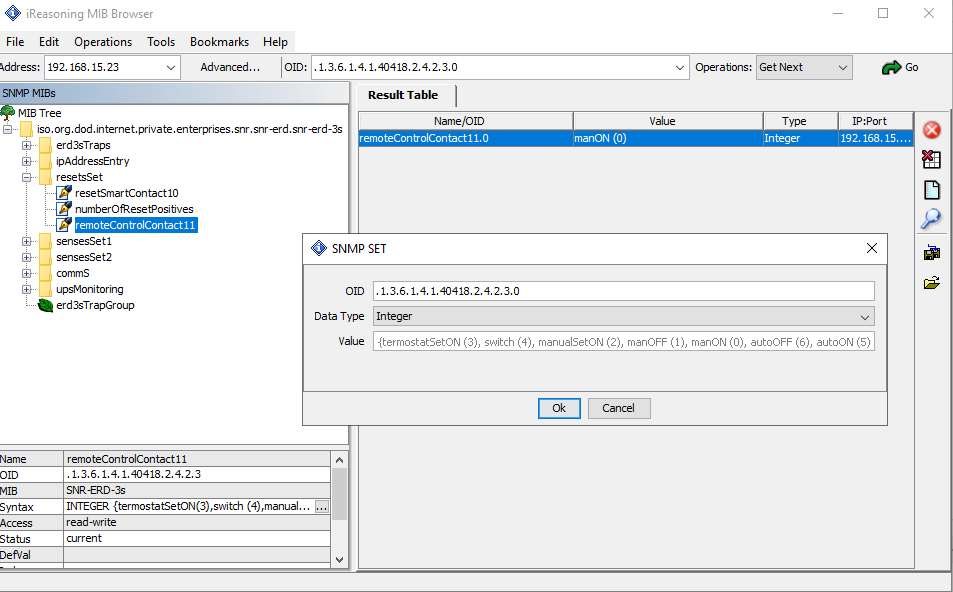
Task: Click the manON (0) value cell
Action: click(667, 139)
